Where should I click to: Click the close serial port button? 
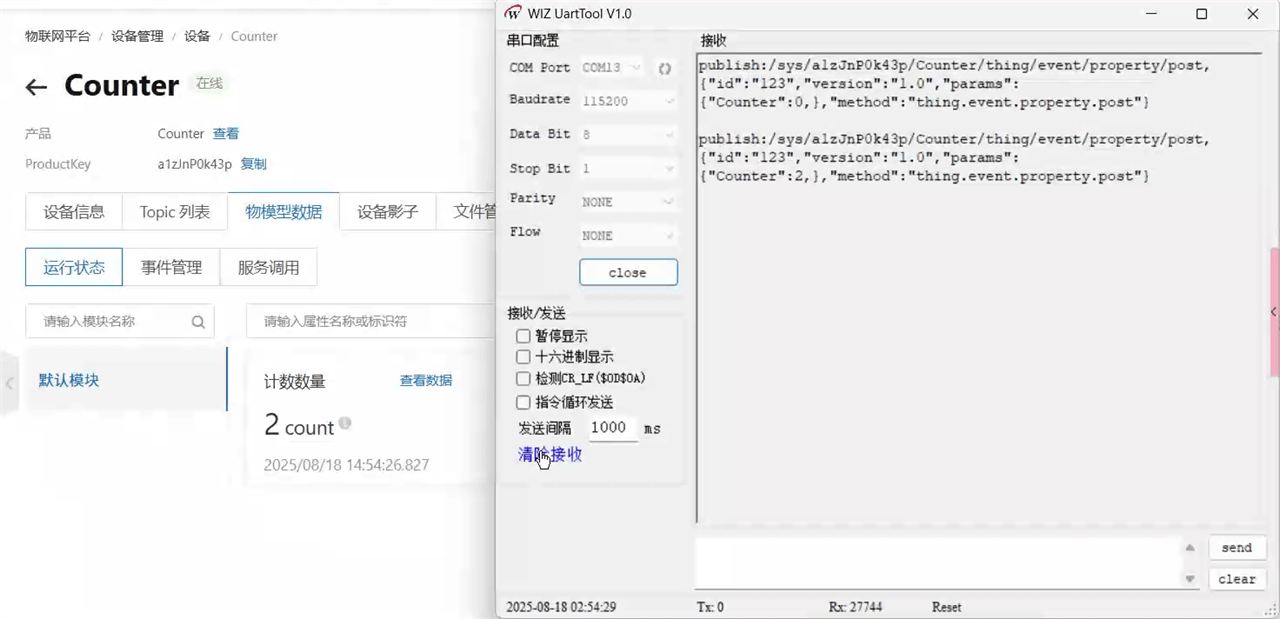coord(628,272)
